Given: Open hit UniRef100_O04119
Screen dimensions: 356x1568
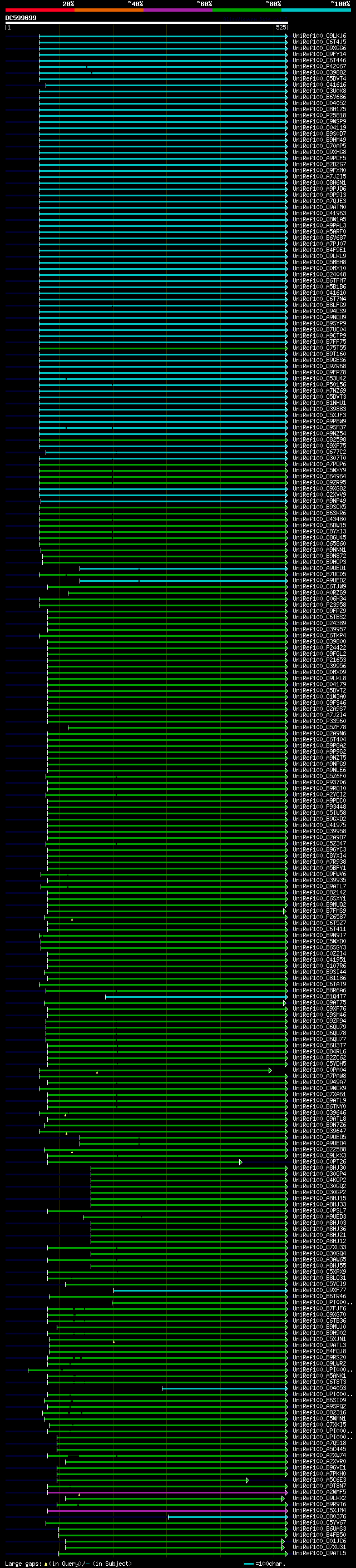Looking at the screenshot, I should tap(319, 127).
